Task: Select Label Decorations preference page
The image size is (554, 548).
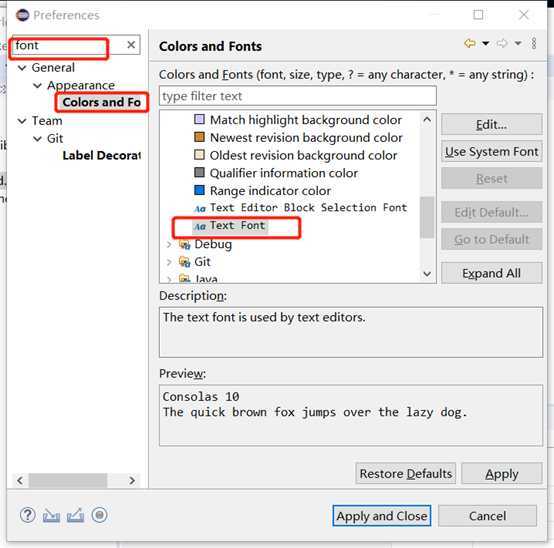Action: (102, 155)
